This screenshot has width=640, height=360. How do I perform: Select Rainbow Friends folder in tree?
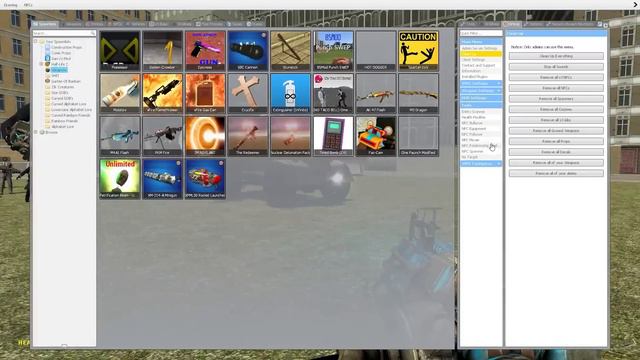[x=64, y=121]
